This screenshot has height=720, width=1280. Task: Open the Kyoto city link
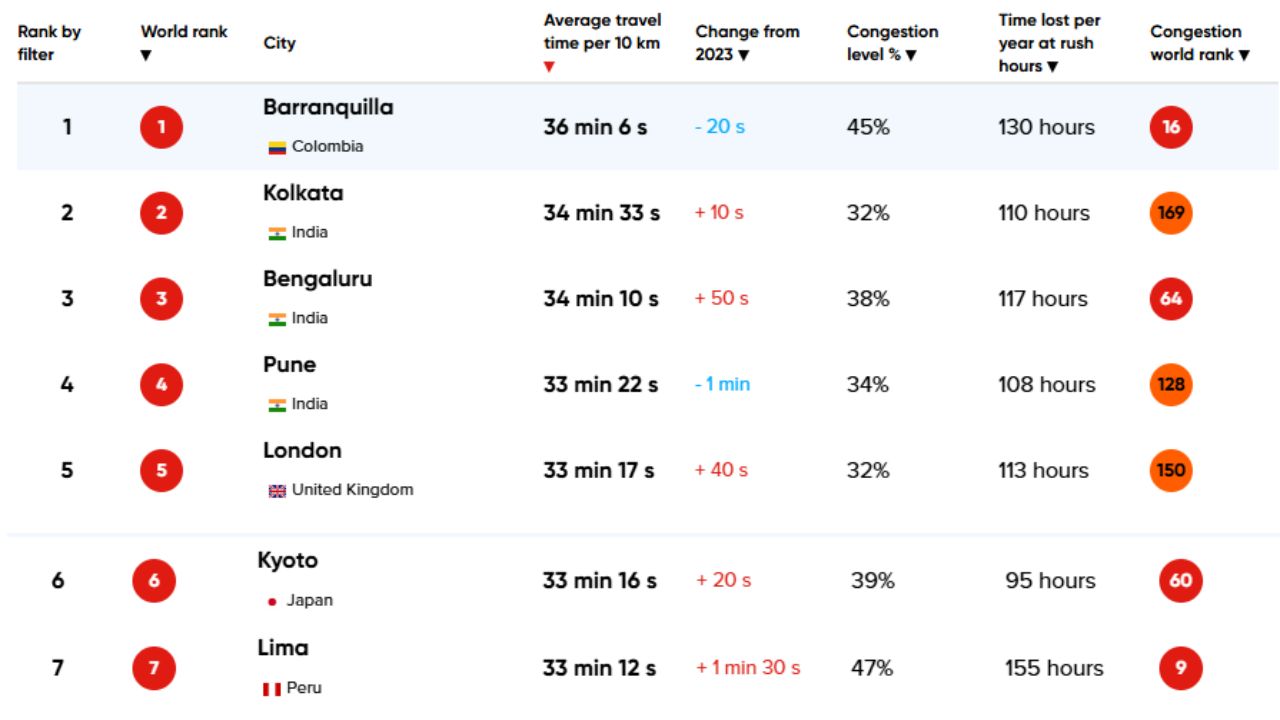pyautogui.click(x=287, y=560)
